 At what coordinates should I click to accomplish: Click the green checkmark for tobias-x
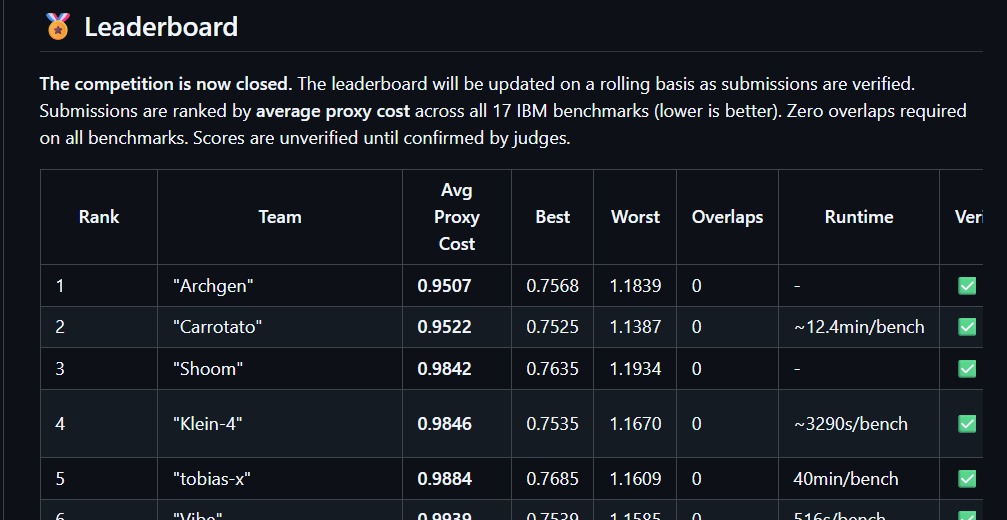click(967, 479)
